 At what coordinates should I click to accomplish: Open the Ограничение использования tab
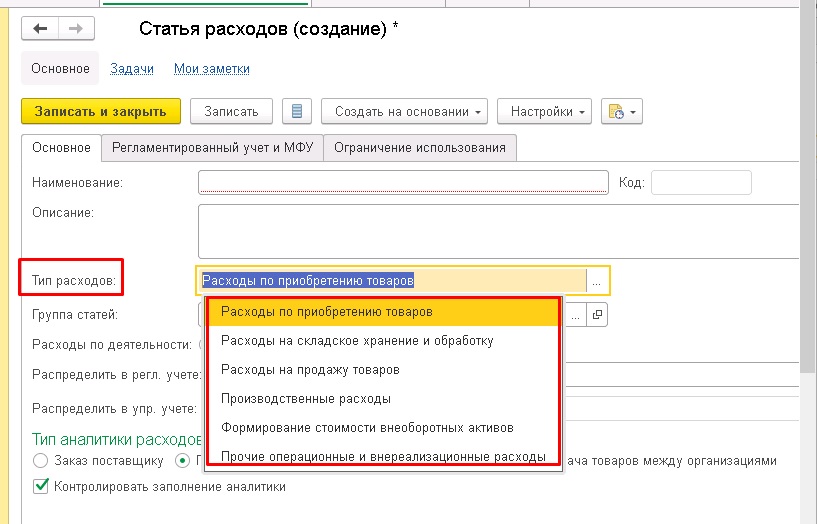click(x=420, y=148)
